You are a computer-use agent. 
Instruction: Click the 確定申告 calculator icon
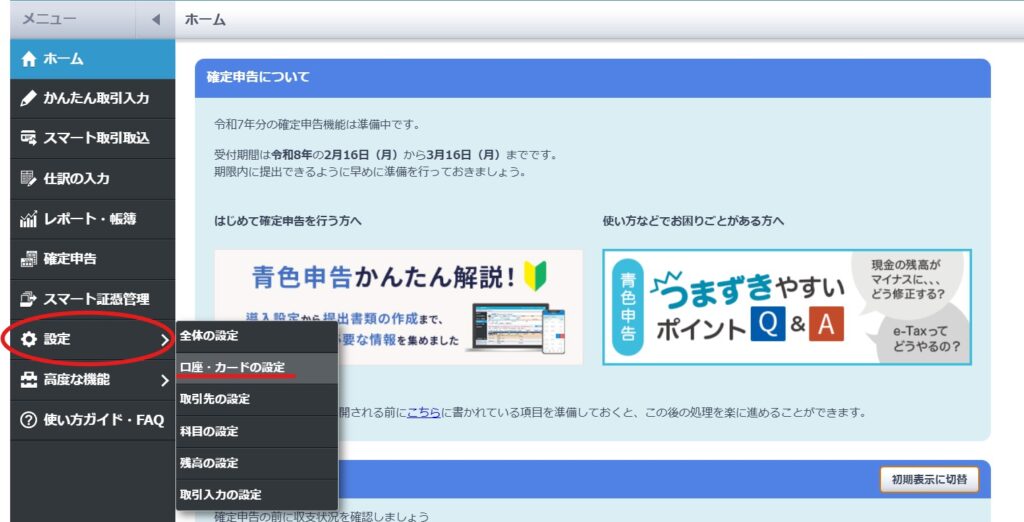tap(29, 259)
